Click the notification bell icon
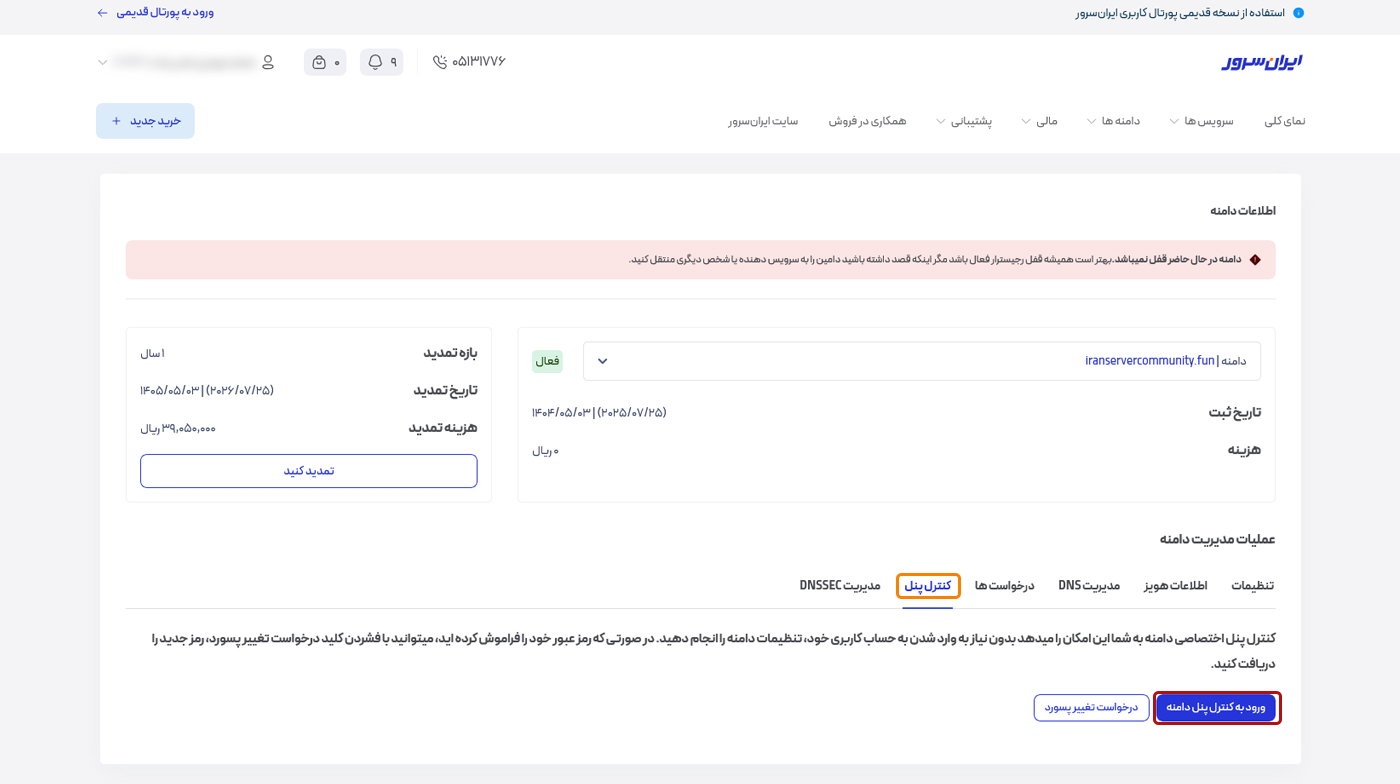1400x784 pixels. point(376,62)
